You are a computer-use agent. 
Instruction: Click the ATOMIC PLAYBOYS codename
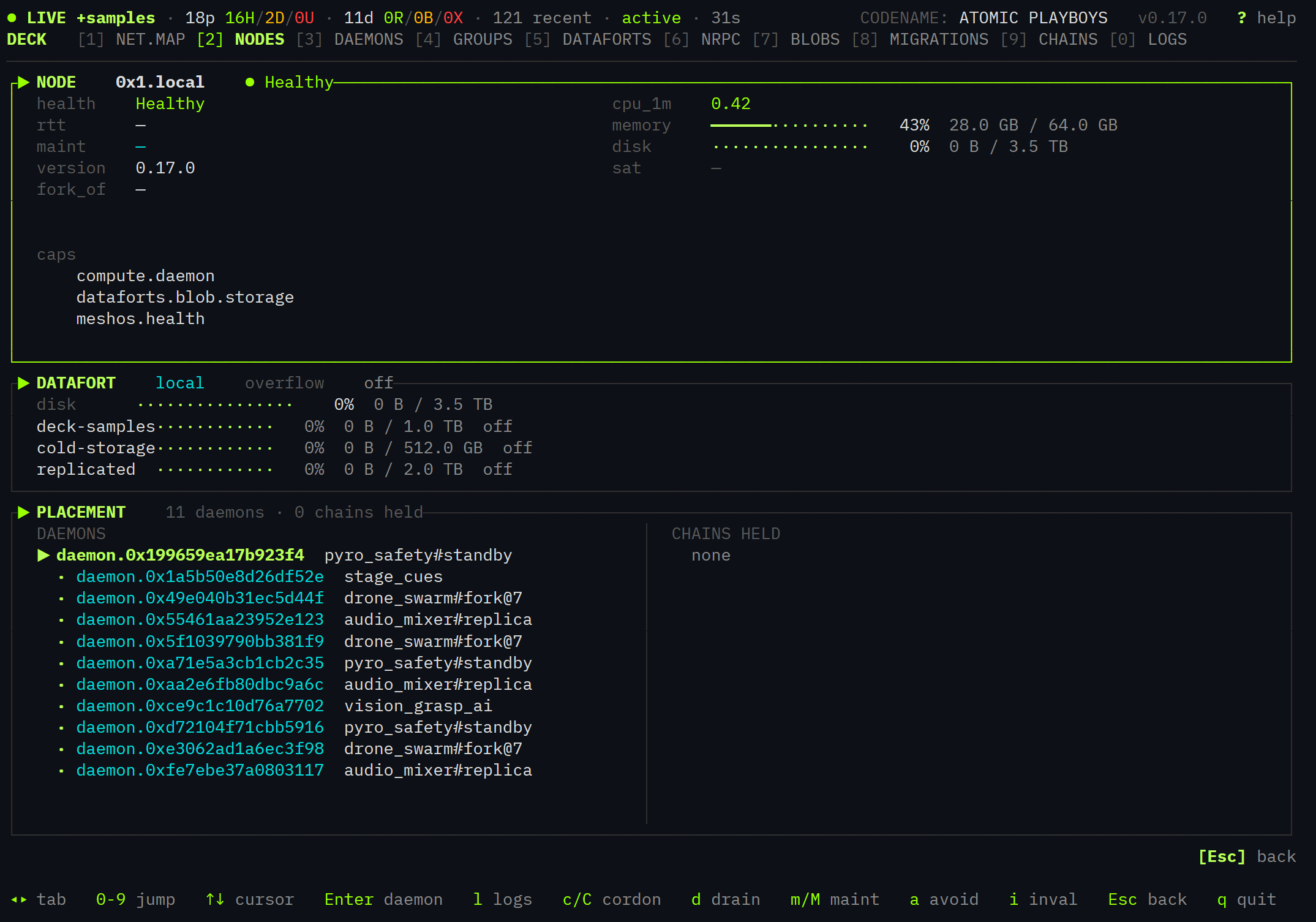[1033, 18]
